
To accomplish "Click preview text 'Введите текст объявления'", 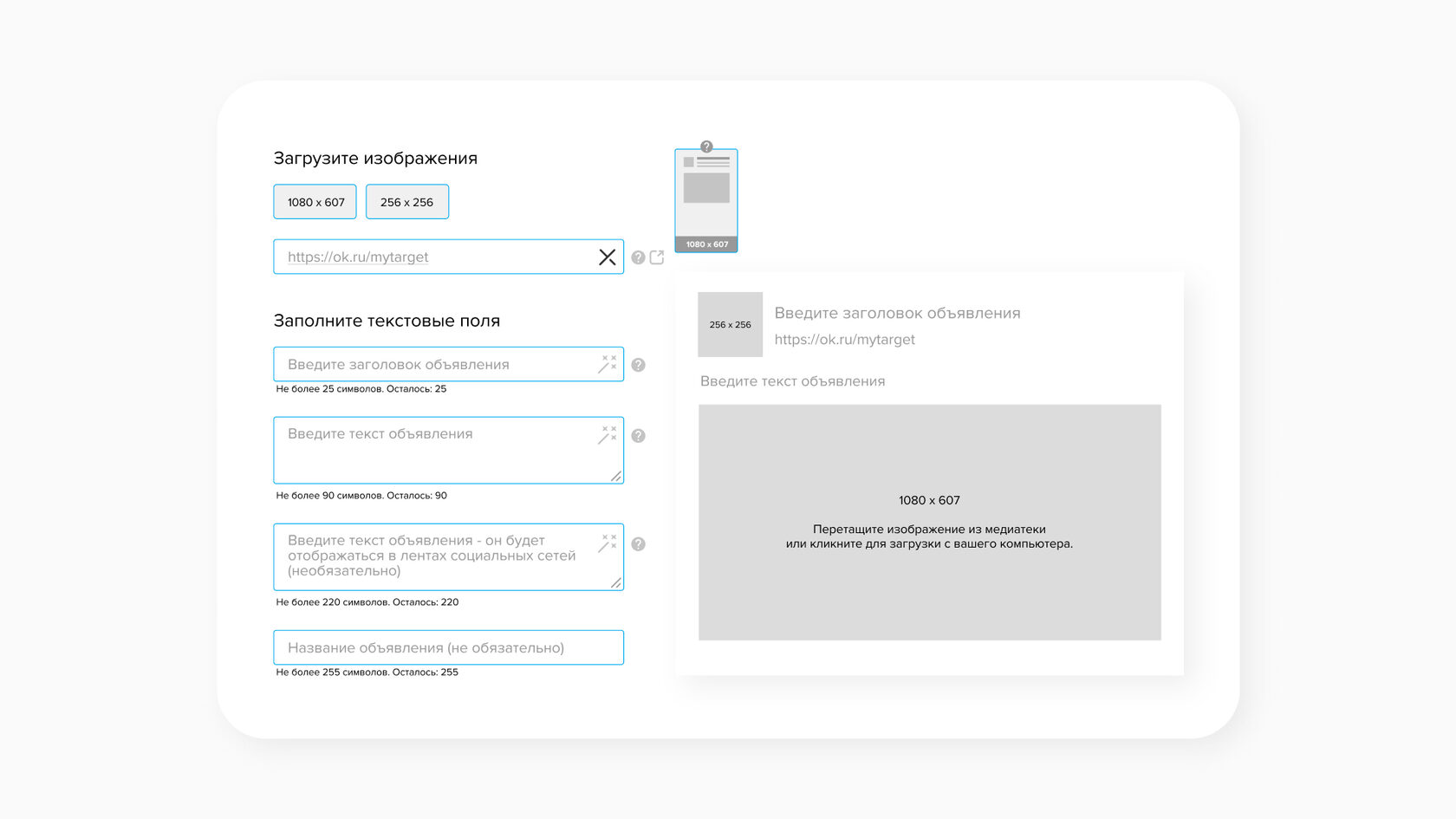I will [x=792, y=381].
